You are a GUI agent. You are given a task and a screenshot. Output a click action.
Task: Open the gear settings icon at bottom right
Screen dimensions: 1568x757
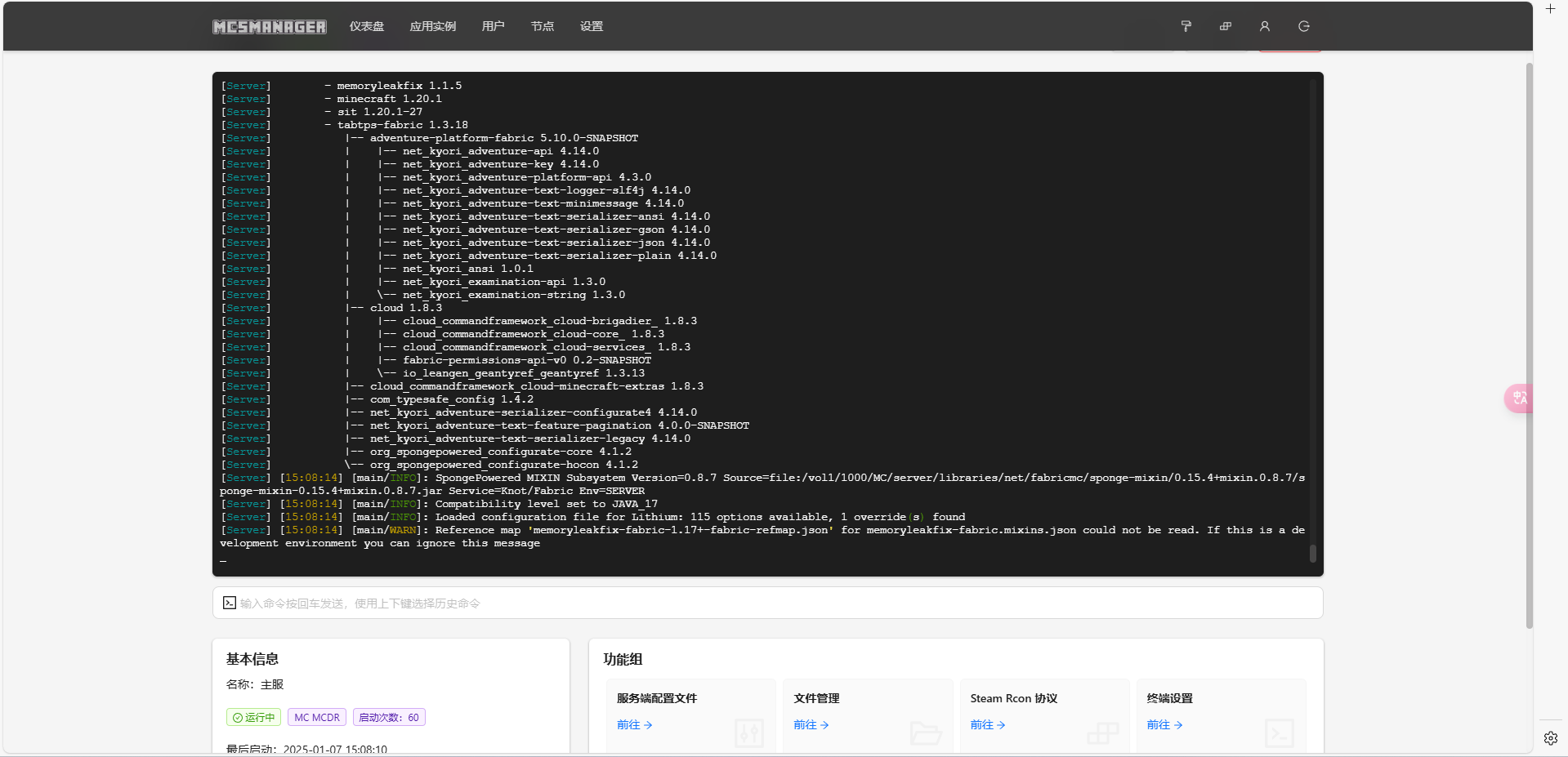click(x=1551, y=738)
